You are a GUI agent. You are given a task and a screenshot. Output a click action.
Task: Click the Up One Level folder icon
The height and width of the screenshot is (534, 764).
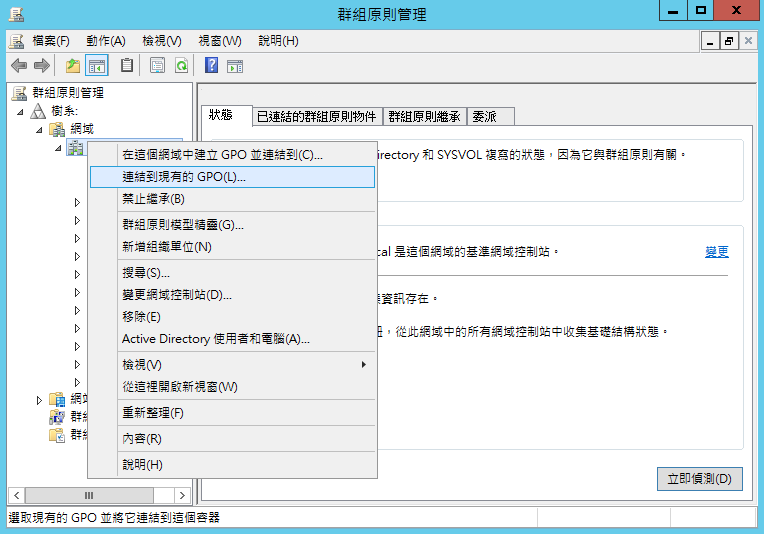click(72, 65)
